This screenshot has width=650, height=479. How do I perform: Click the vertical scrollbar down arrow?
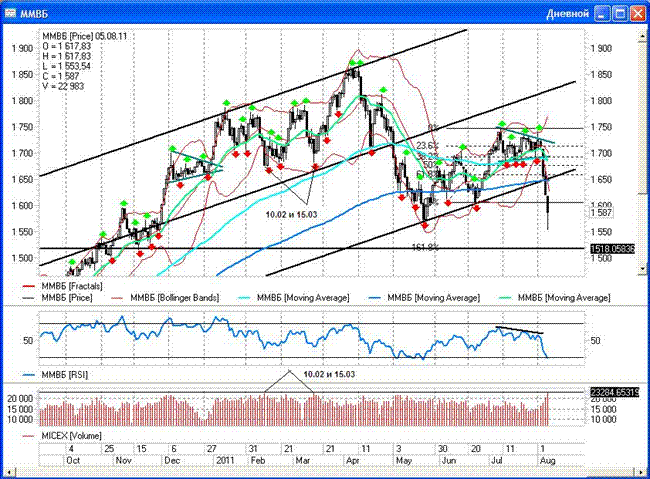pos(643,269)
